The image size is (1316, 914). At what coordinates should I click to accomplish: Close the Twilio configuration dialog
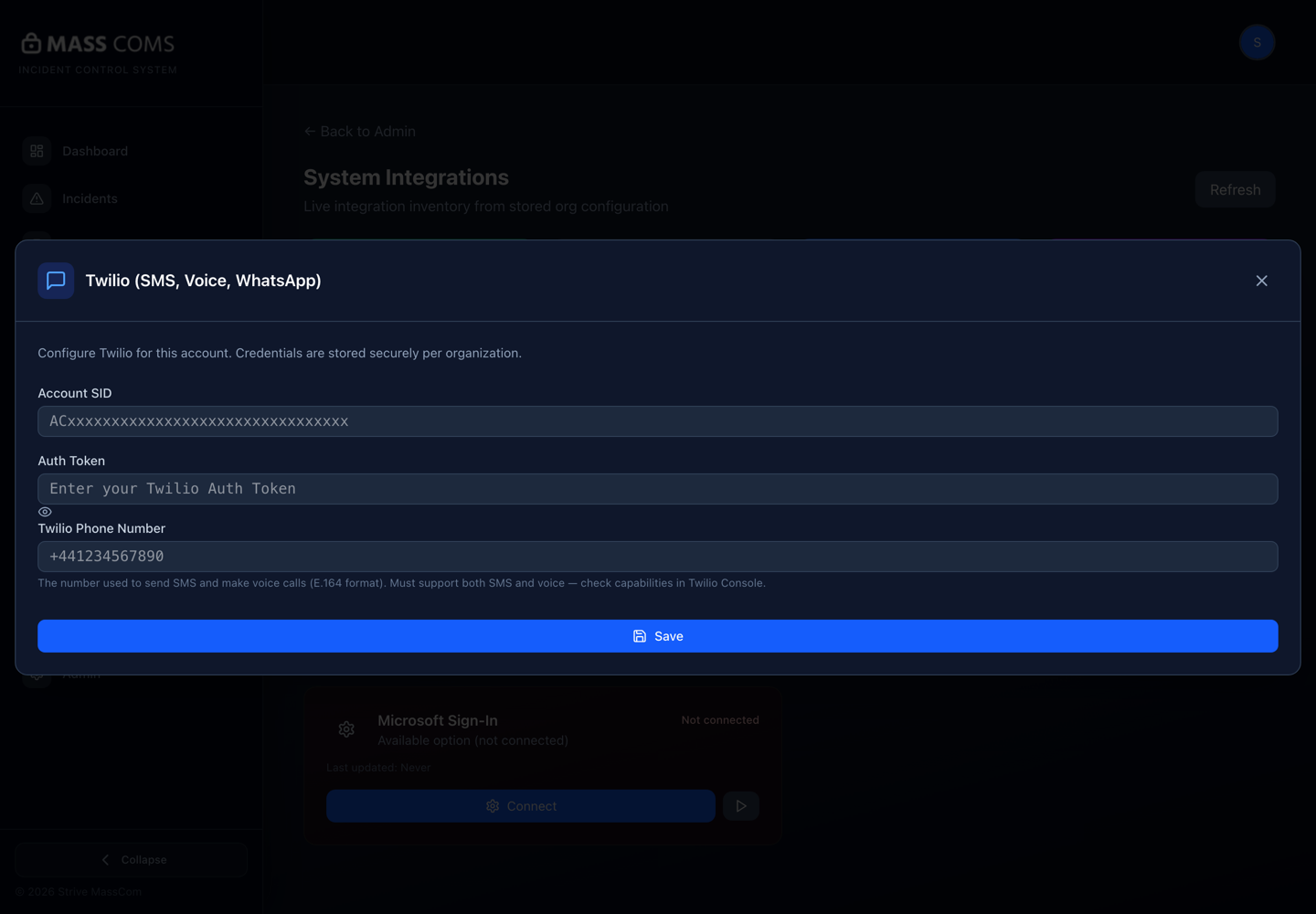tap(1261, 281)
